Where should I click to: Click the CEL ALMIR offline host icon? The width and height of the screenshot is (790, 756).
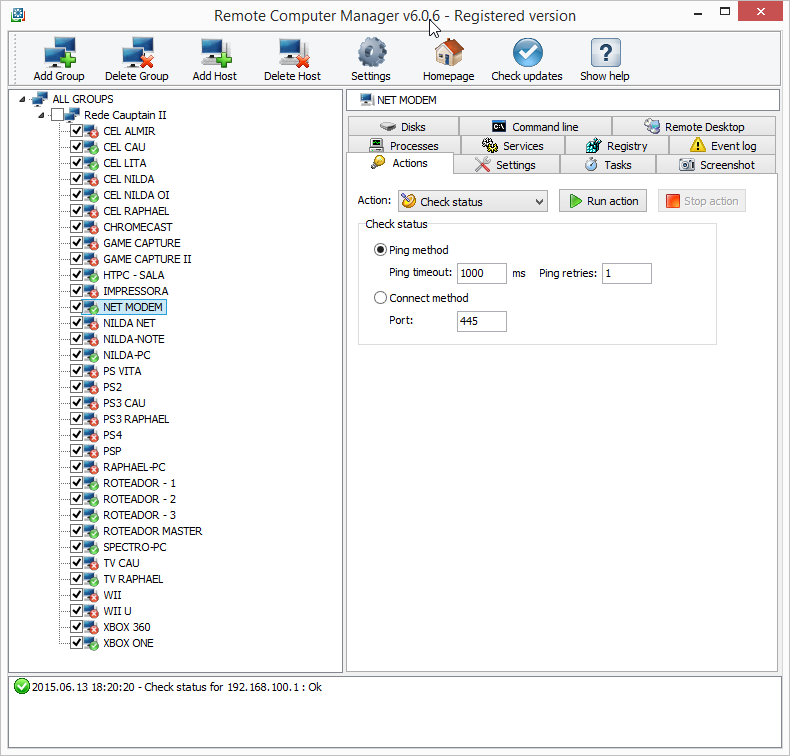click(91, 131)
